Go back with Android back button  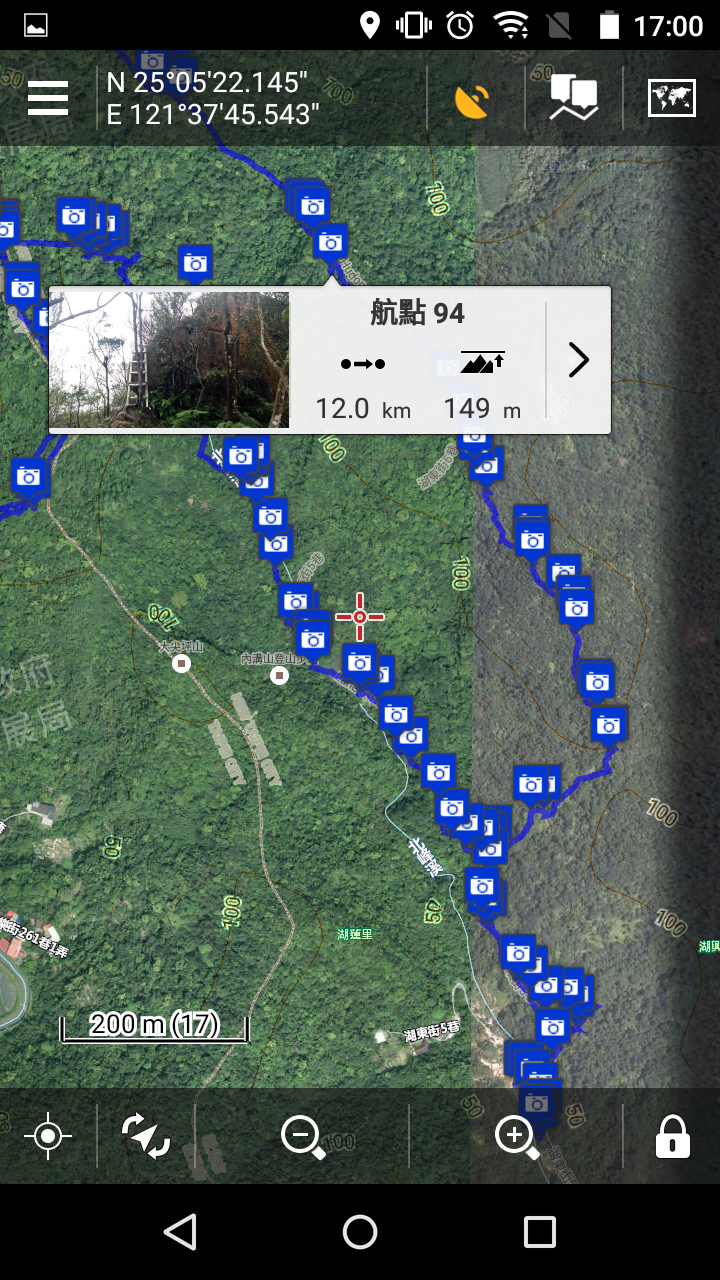coord(180,1232)
